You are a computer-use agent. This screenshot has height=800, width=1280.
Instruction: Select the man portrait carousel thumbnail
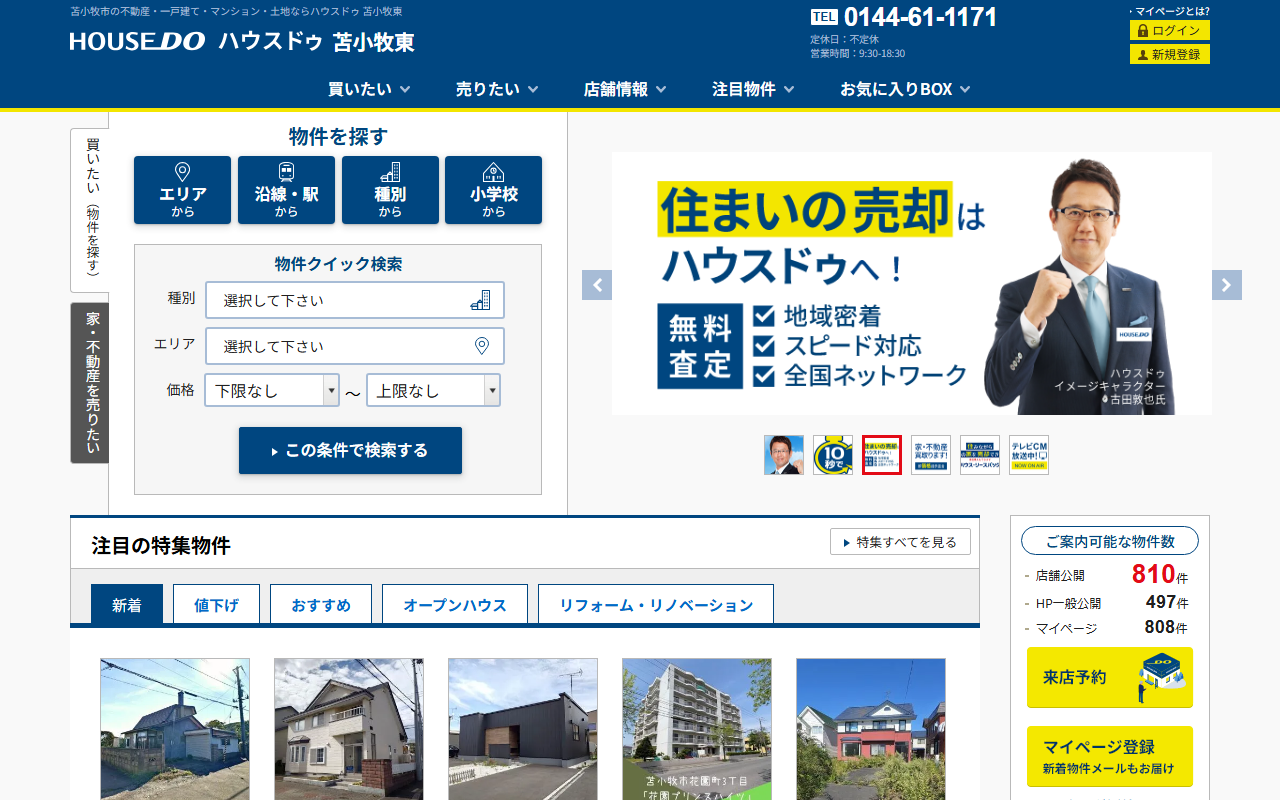[784, 455]
